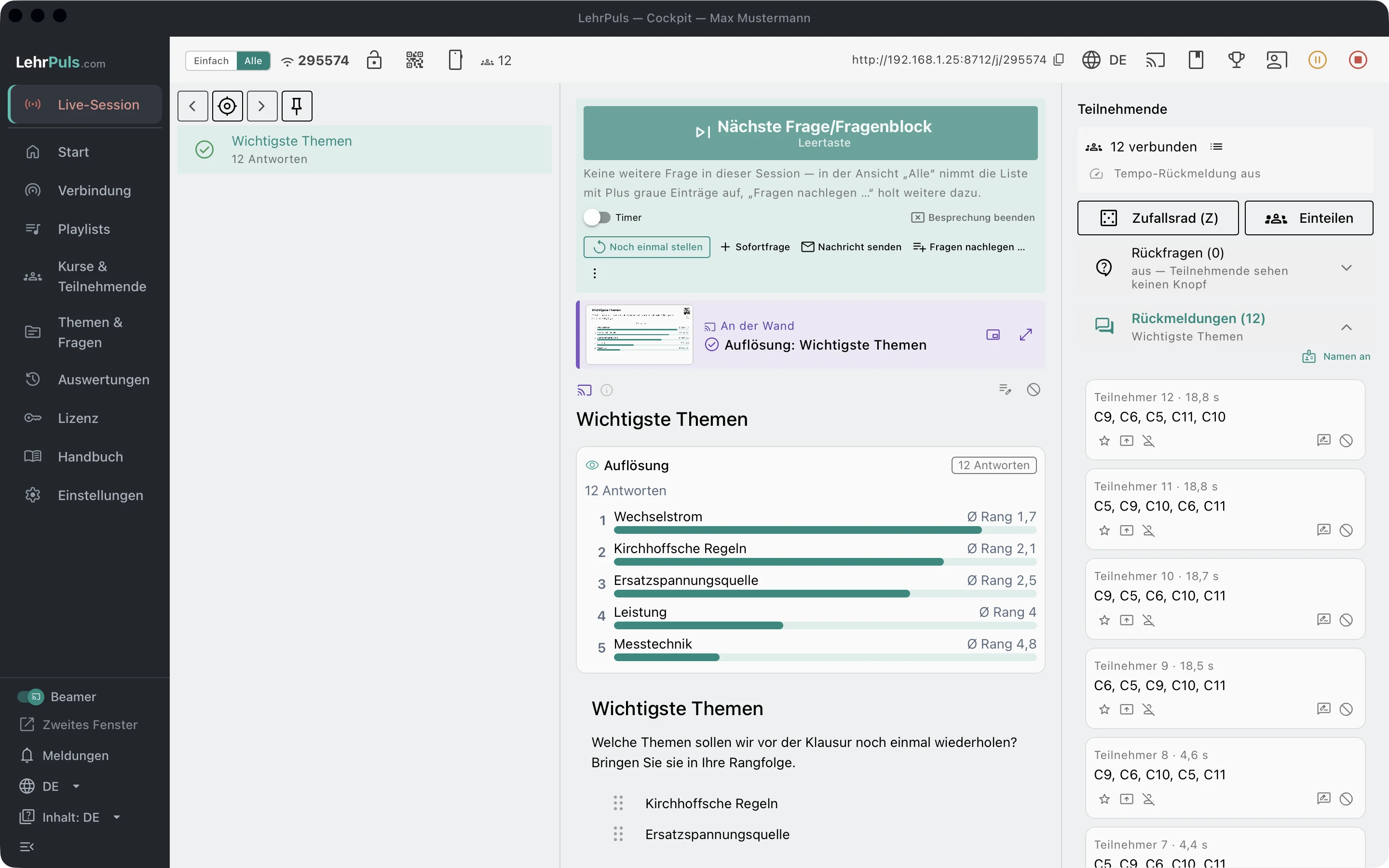
Task: Stop the session with the red button
Action: click(x=1358, y=60)
